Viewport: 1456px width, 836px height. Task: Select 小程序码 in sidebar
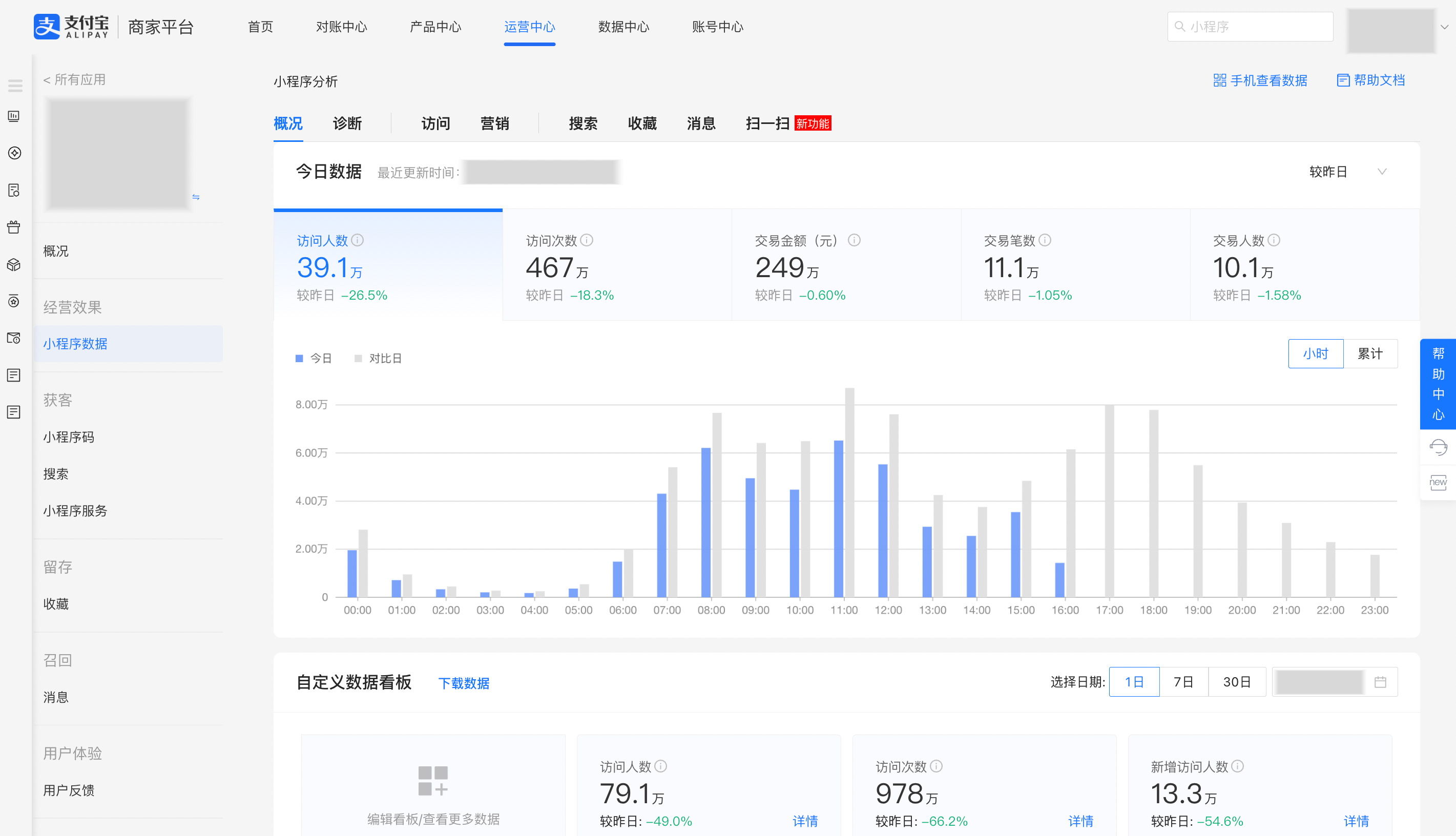pyautogui.click(x=69, y=437)
